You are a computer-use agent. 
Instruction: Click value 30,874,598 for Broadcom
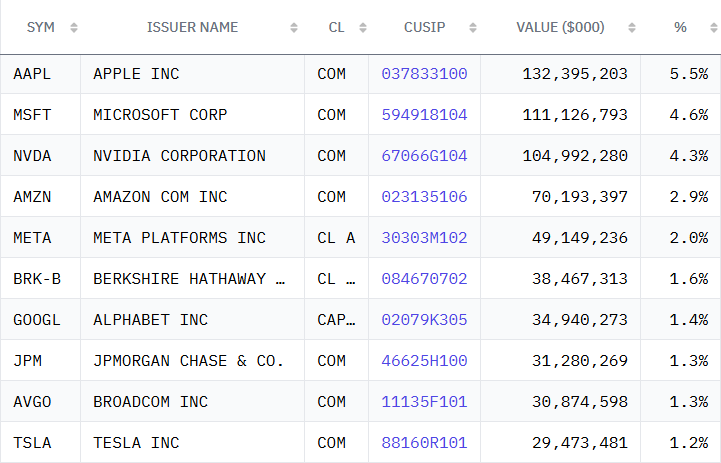tap(580, 402)
